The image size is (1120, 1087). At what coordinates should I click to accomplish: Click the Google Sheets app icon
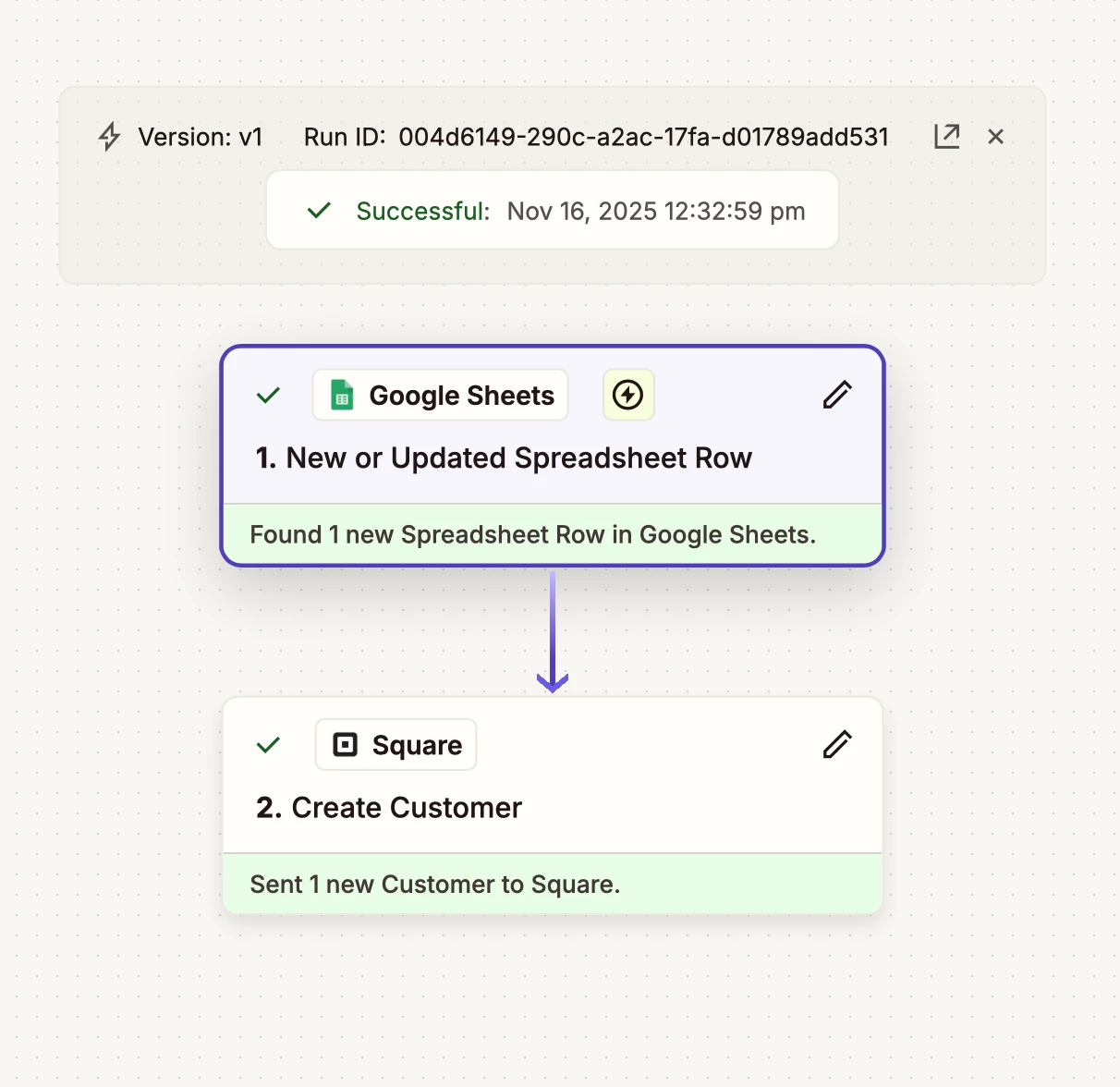(342, 396)
